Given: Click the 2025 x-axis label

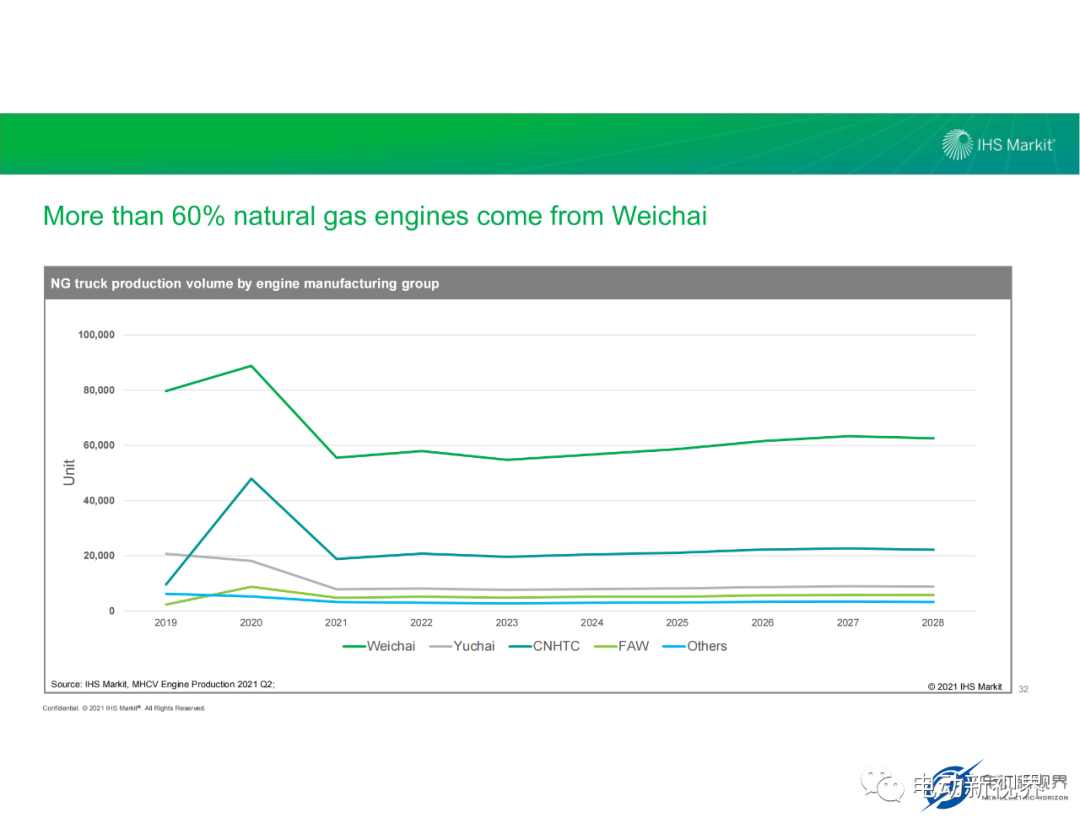Looking at the screenshot, I should (x=677, y=623).
